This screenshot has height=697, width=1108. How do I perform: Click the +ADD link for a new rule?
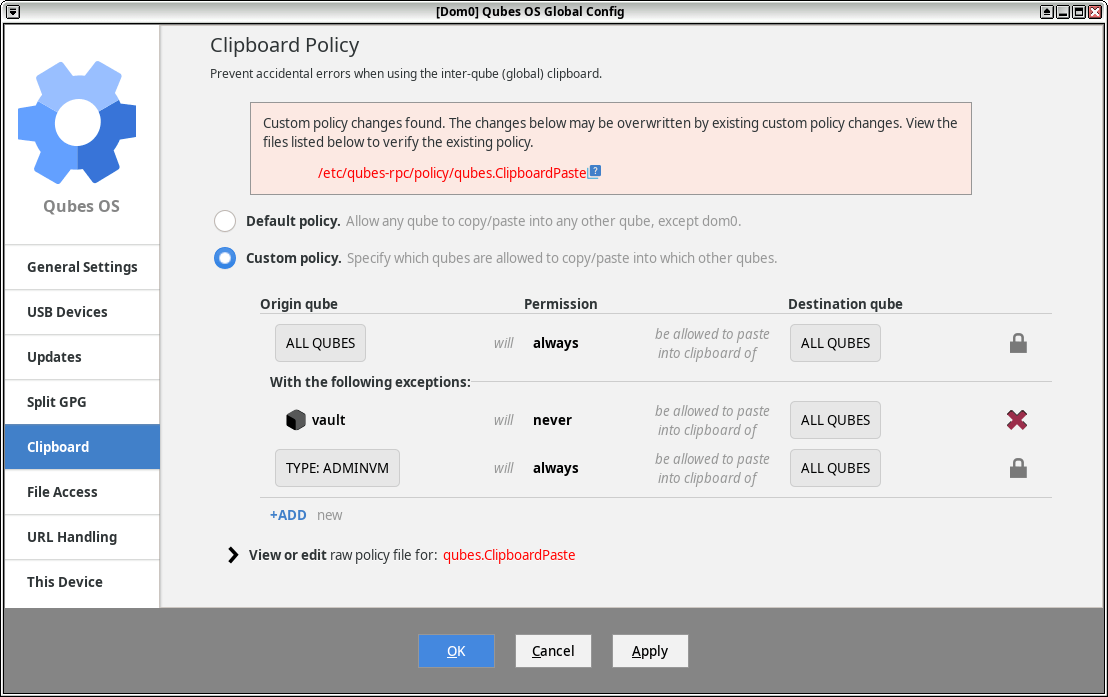pos(288,514)
